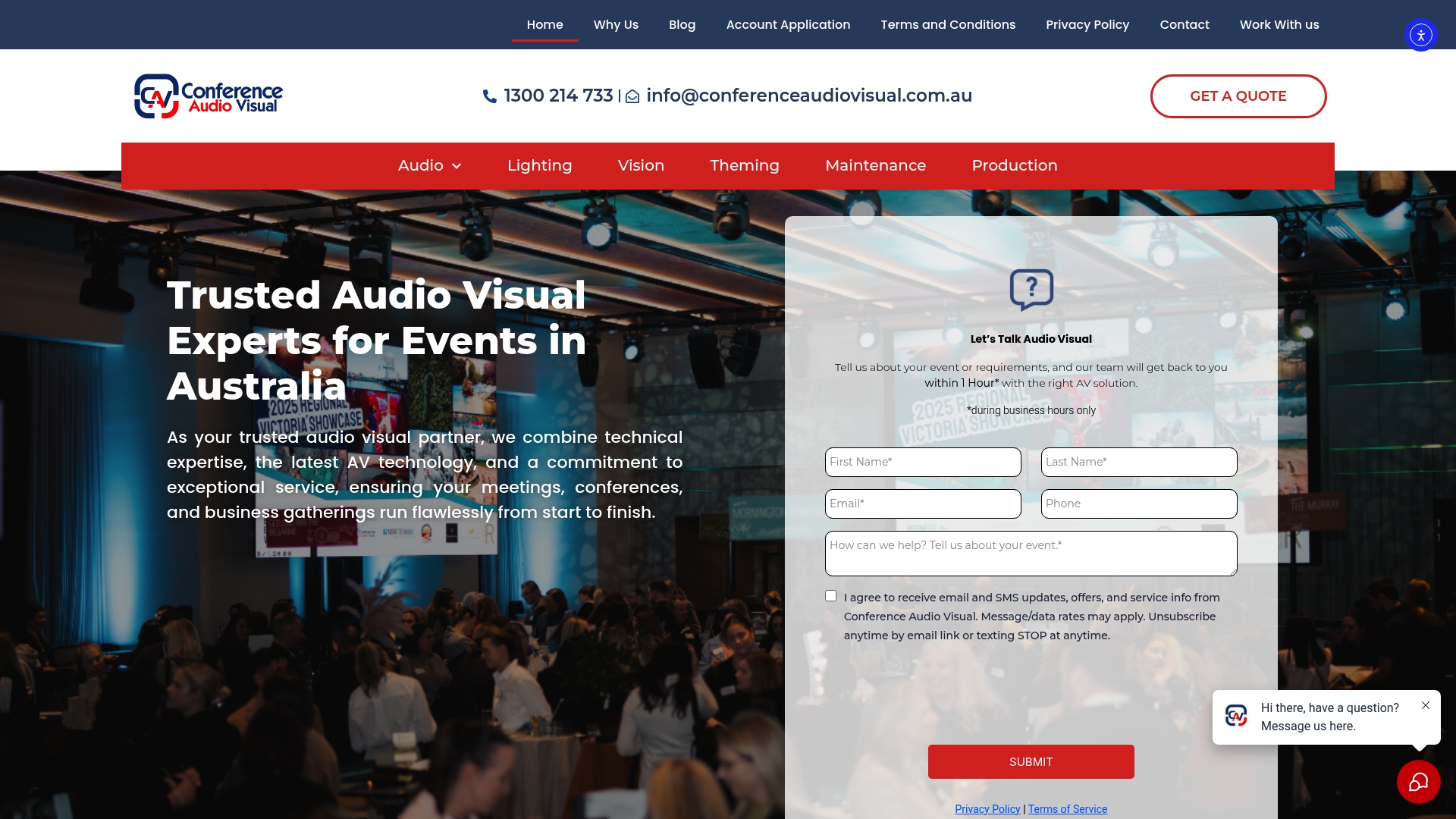
Task: Open the Account Application page
Action: (788, 24)
